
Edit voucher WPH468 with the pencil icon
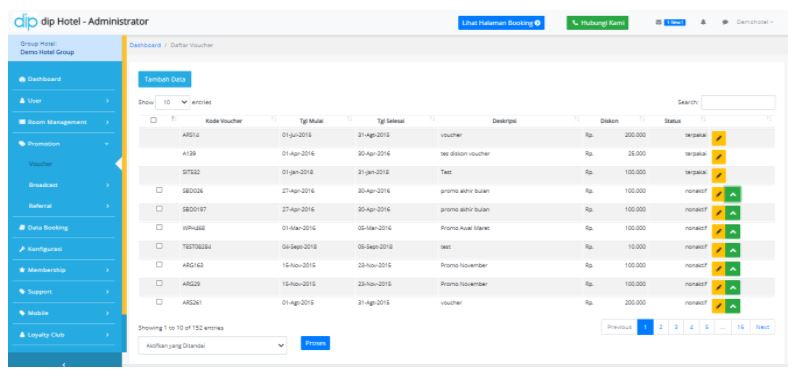[718, 232]
